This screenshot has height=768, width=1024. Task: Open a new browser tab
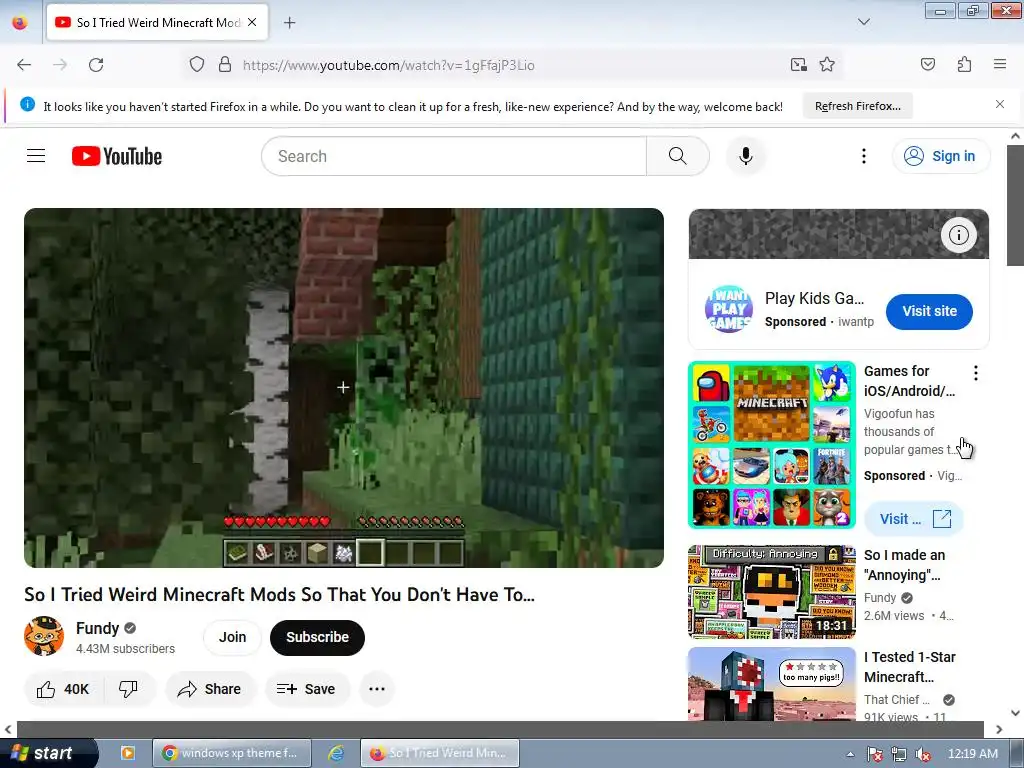pos(289,23)
